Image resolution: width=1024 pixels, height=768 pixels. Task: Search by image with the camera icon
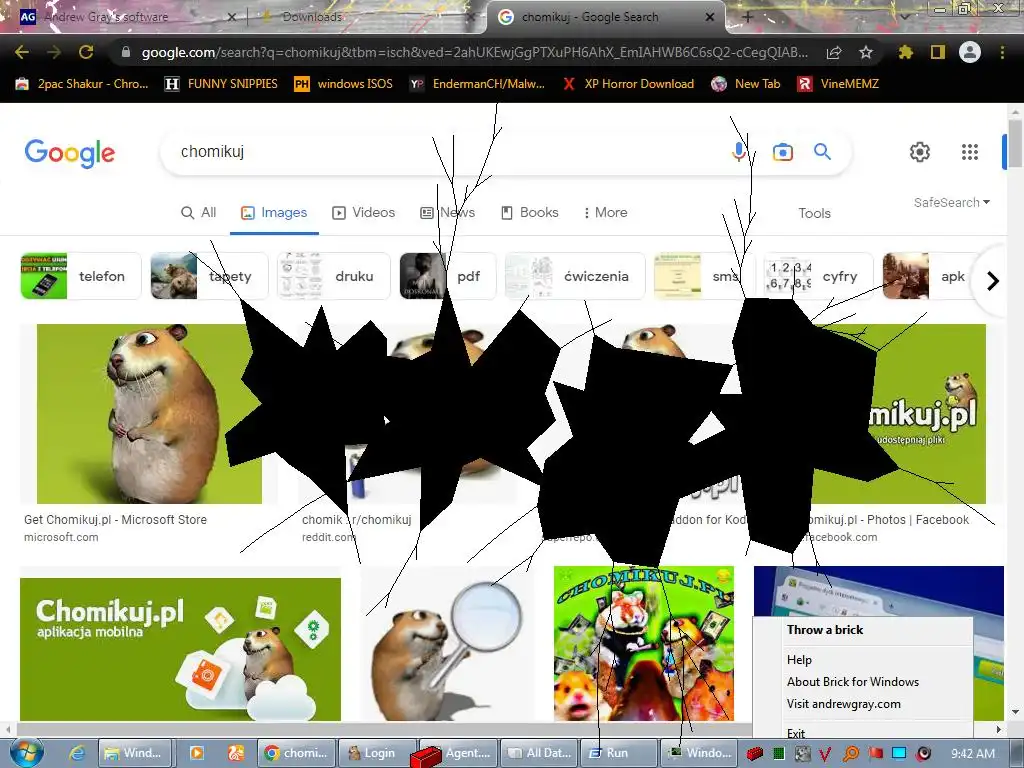(x=782, y=152)
